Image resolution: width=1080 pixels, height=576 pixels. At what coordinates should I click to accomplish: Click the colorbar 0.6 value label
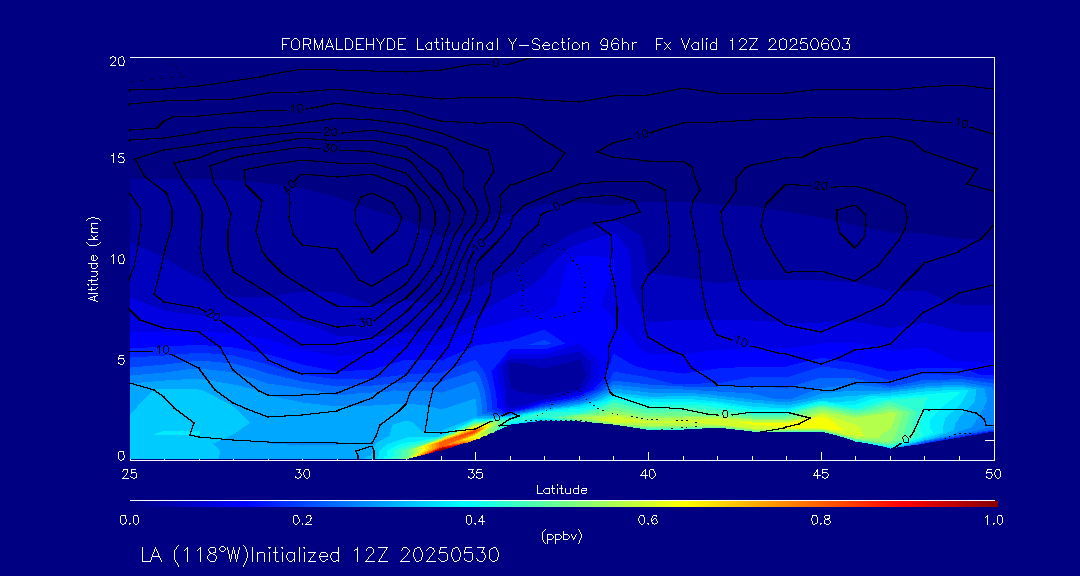648,520
